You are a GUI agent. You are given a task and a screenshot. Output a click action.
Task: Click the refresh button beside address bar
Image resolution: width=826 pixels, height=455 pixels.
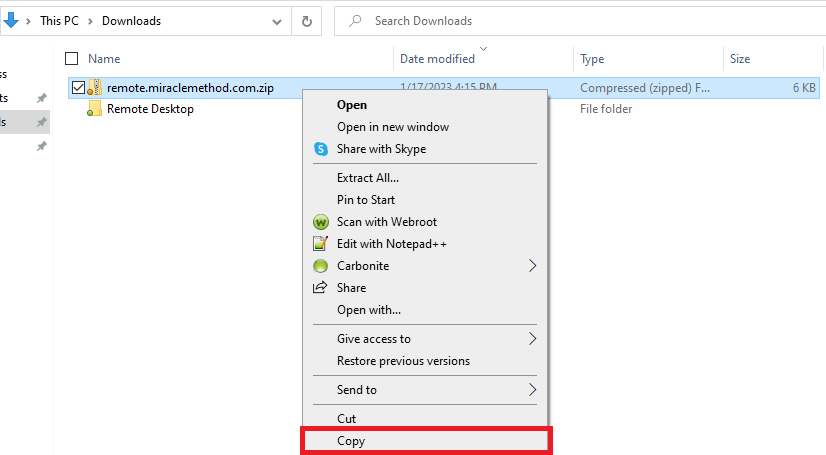(307, 21)
